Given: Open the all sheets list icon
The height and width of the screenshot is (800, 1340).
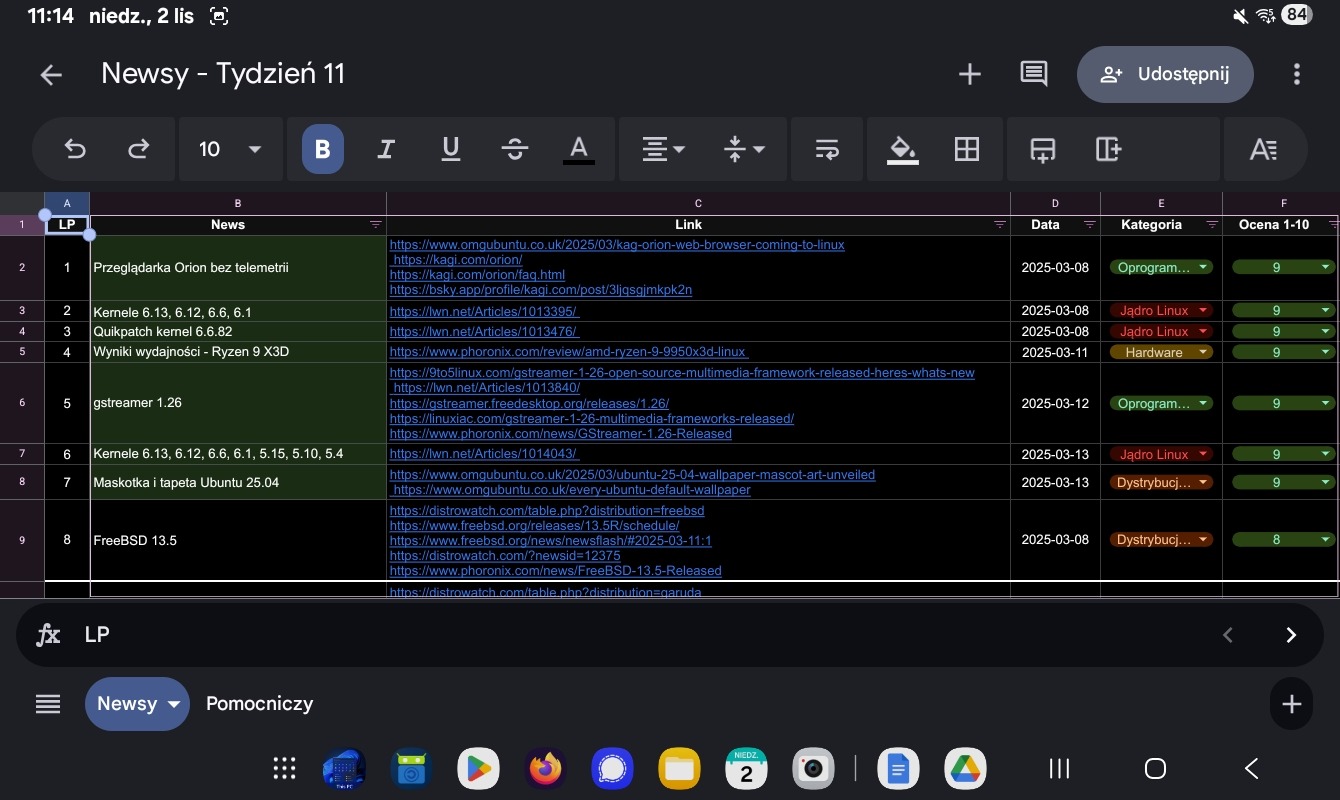Looking at the screenshot, I should (48, 704).
